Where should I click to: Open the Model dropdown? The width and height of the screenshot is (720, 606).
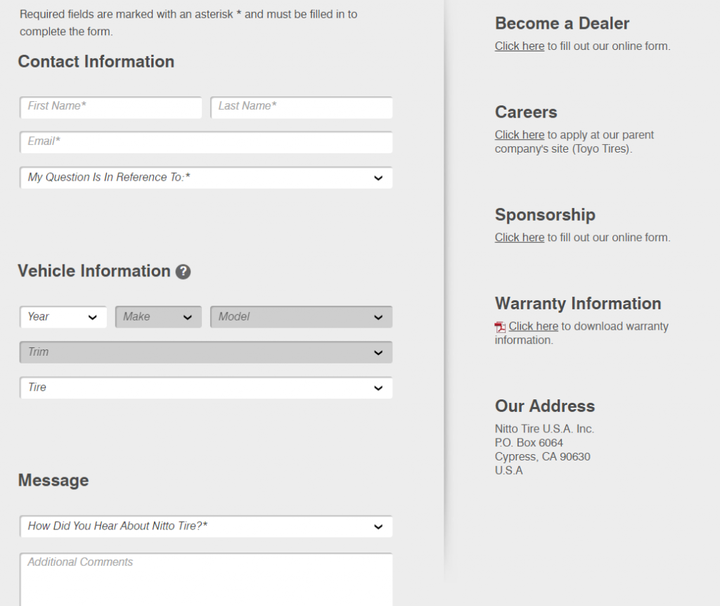tap(301, 317)
